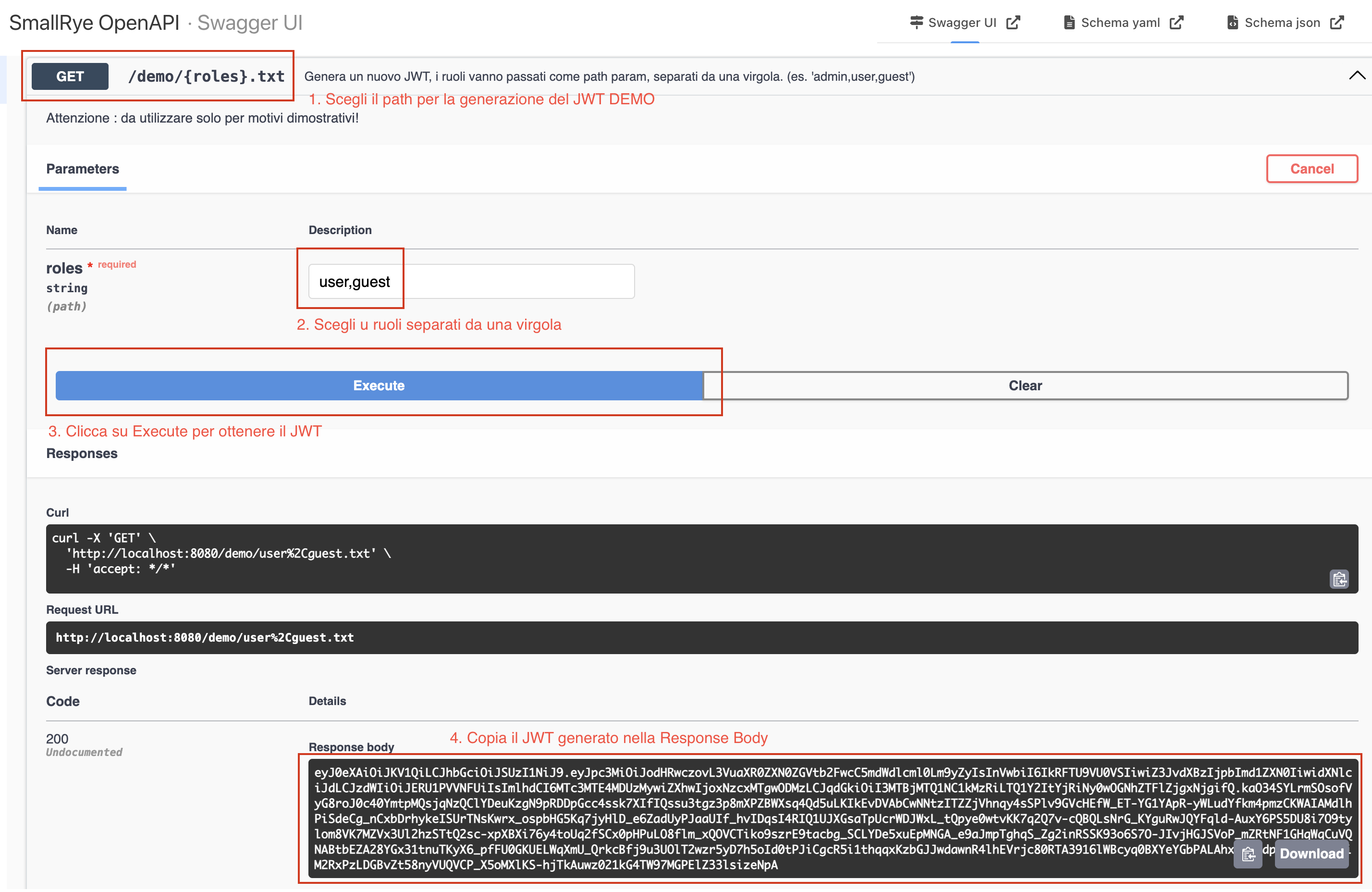Switch to the Swagger UI tab

(962, 23)
